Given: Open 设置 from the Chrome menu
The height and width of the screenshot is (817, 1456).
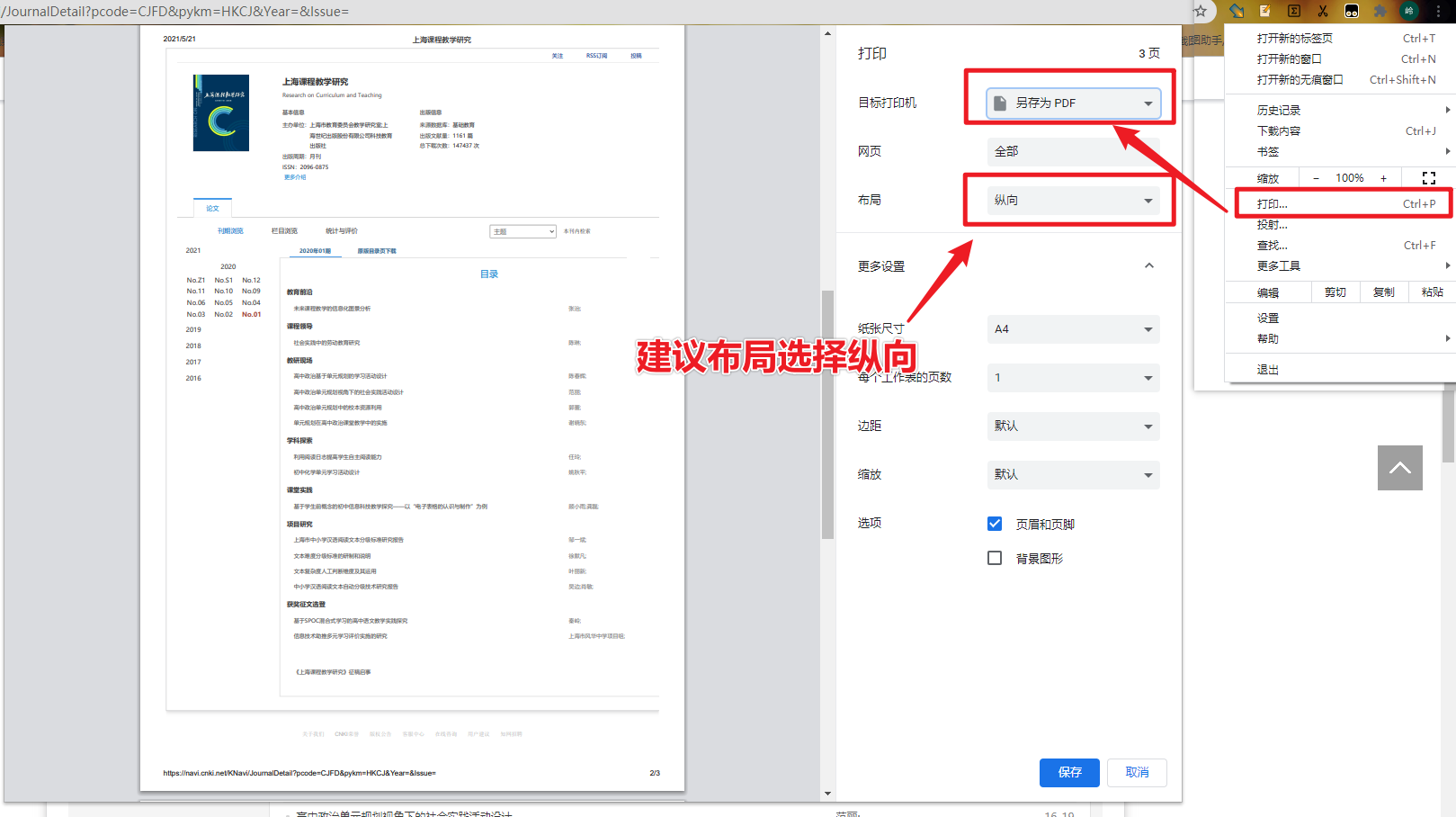Looking at the screenshot, I should 1340,318.
